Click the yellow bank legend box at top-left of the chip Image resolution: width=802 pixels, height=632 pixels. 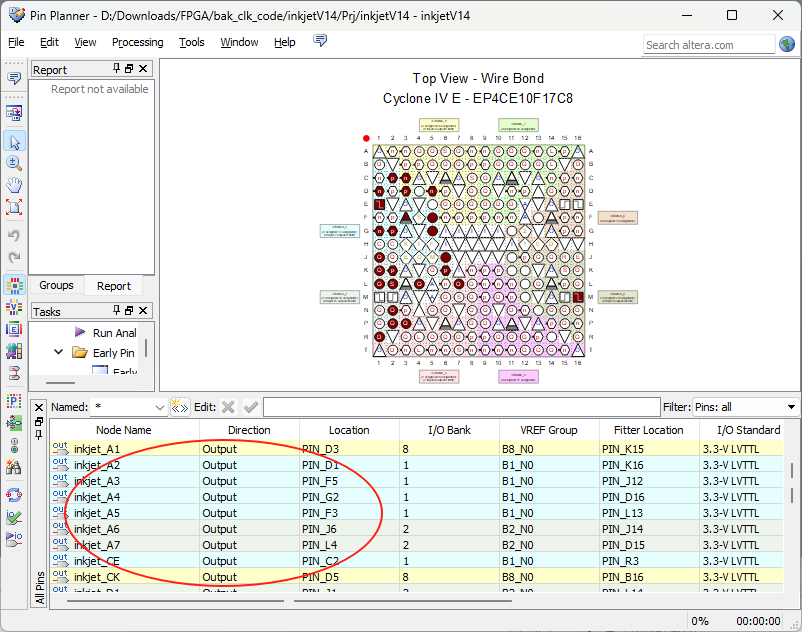tap(439, 125)
